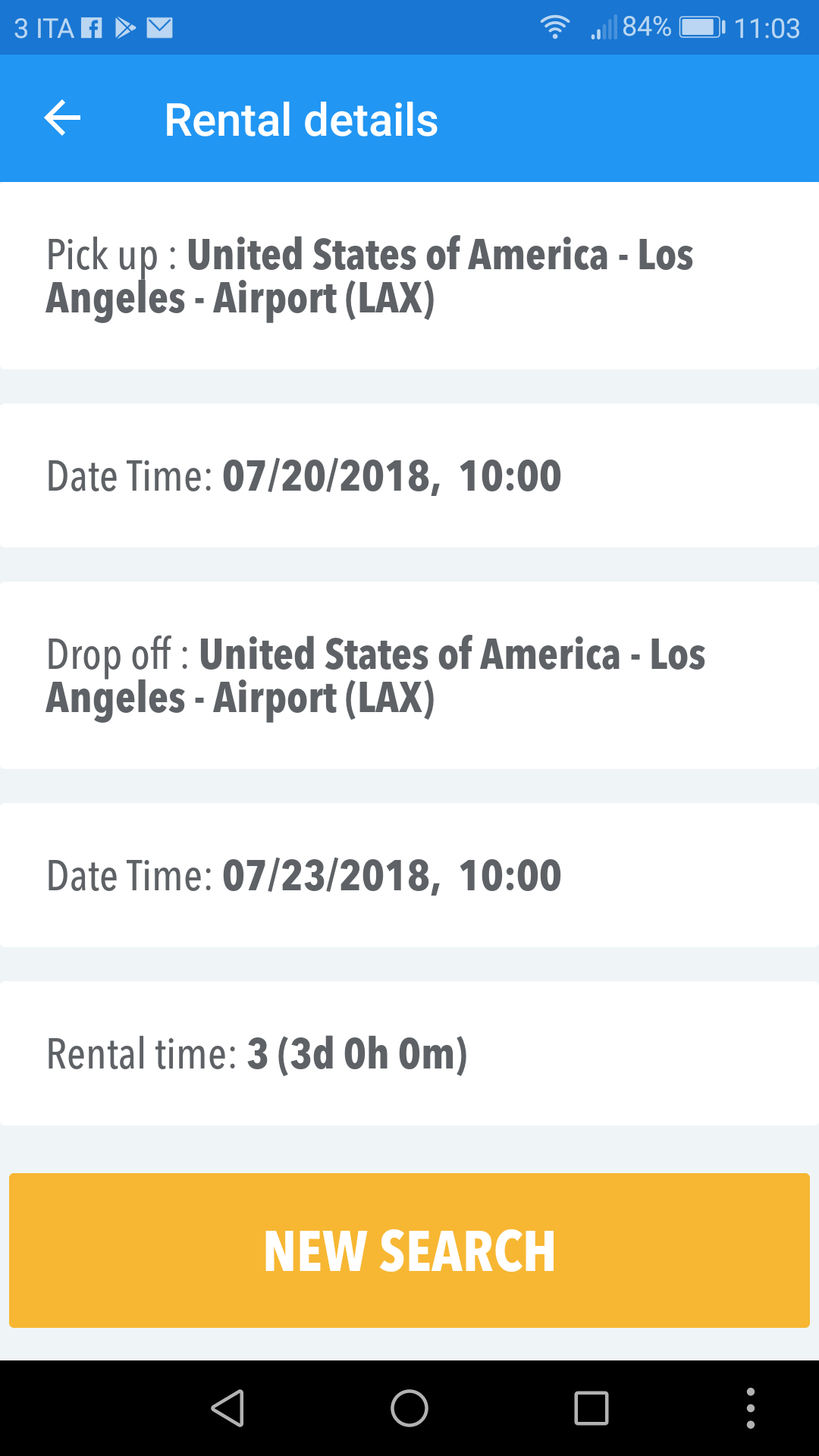This screenshot has width=819, height=1456.
Task: Tap the cellular signal strength icon
Action: coord(604,29)
